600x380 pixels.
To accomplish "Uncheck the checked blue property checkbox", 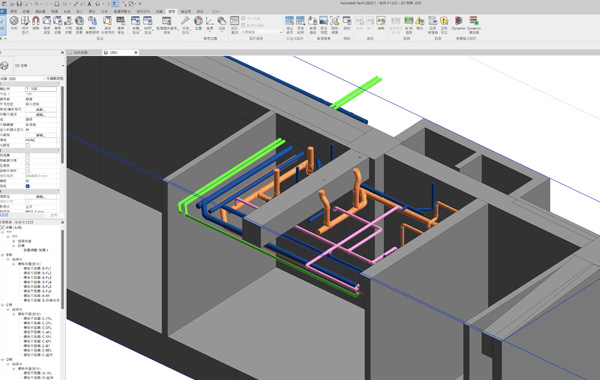I will click(28, 186).
